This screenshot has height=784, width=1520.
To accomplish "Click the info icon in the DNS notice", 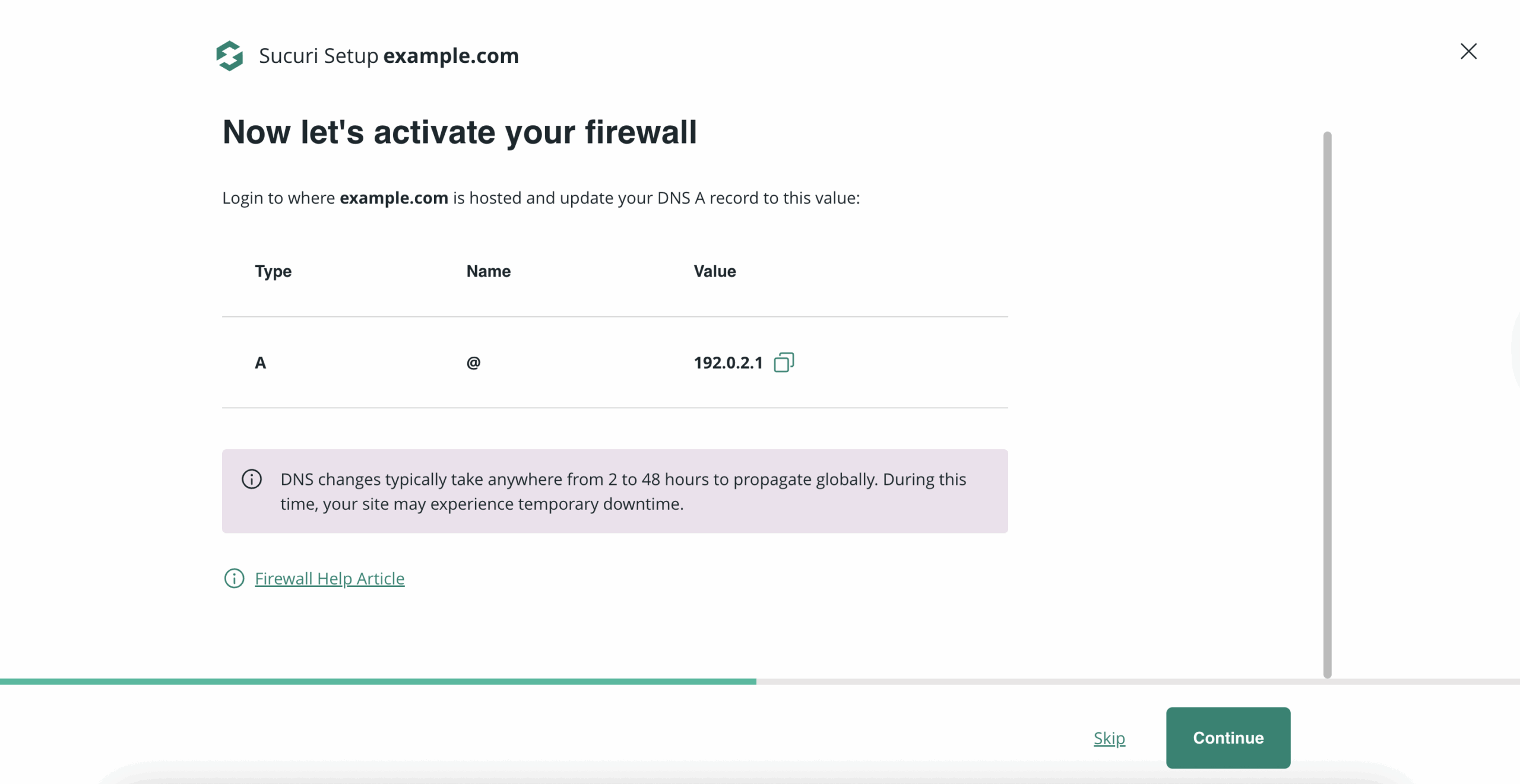I will coord(252,480).
